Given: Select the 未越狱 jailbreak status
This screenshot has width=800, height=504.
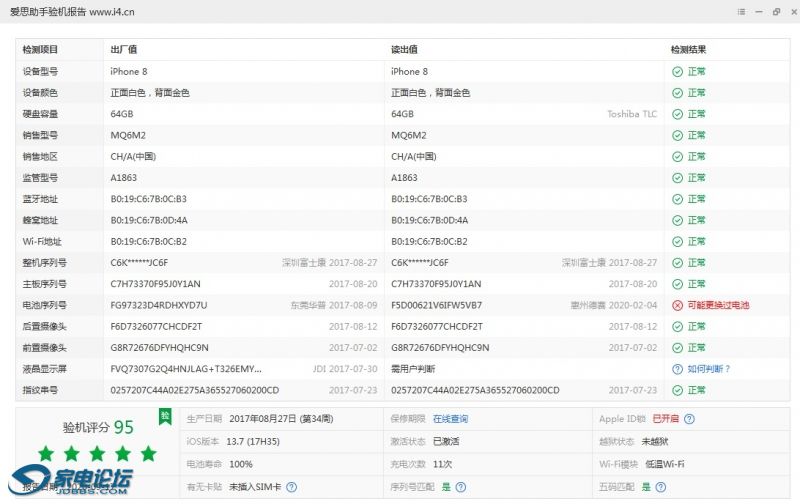Looking at the screenshot, I should point(655,441).
